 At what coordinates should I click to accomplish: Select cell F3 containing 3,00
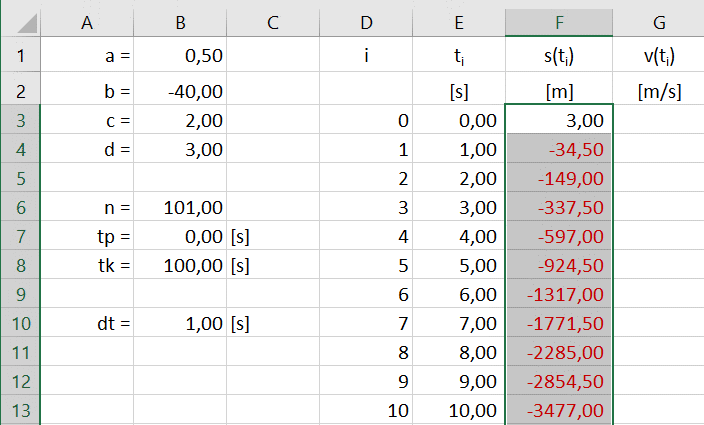coord(559,121)
